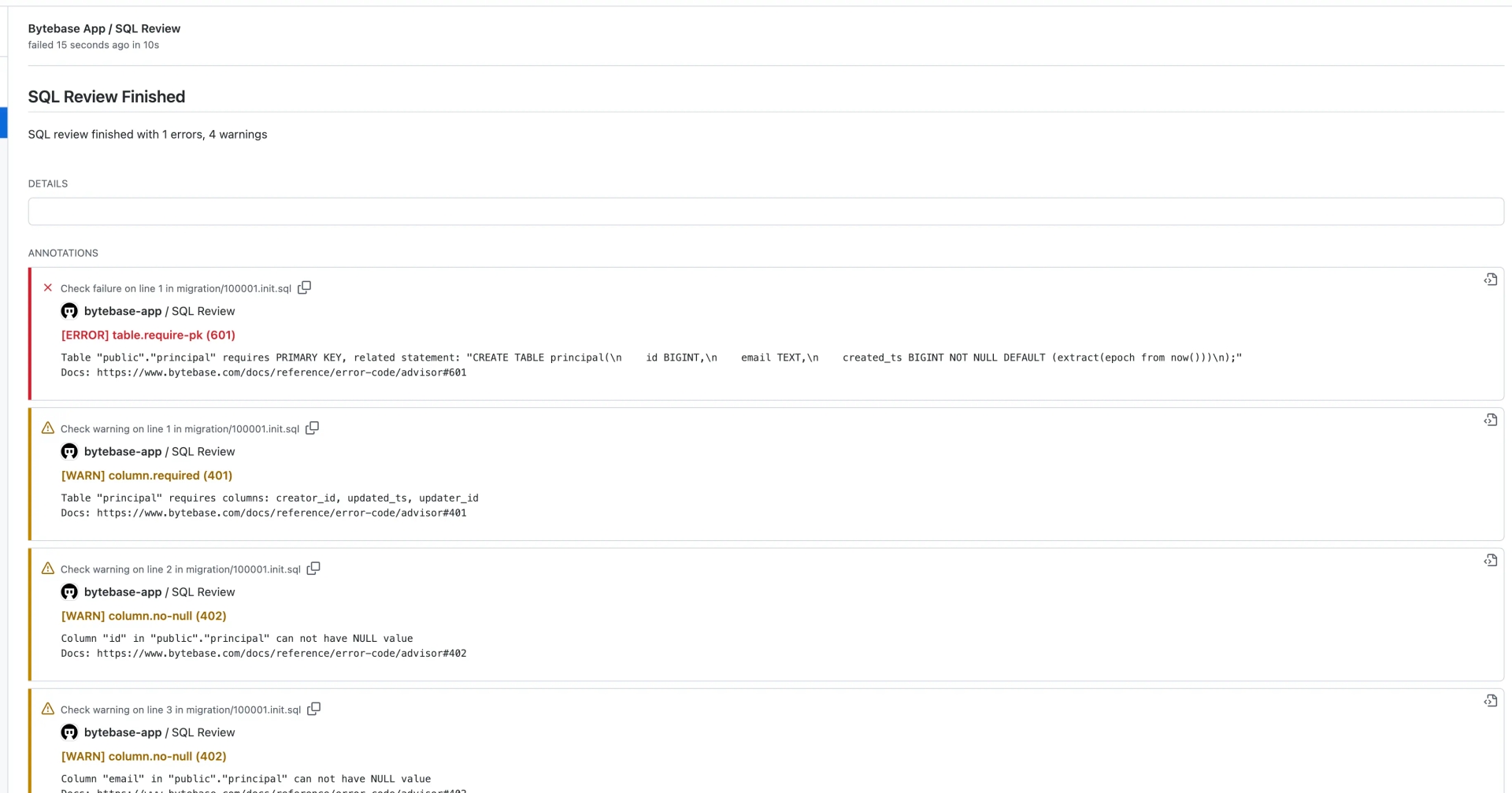Click the DETAILS section label
Screen dimensions: 1512x793
48,183
